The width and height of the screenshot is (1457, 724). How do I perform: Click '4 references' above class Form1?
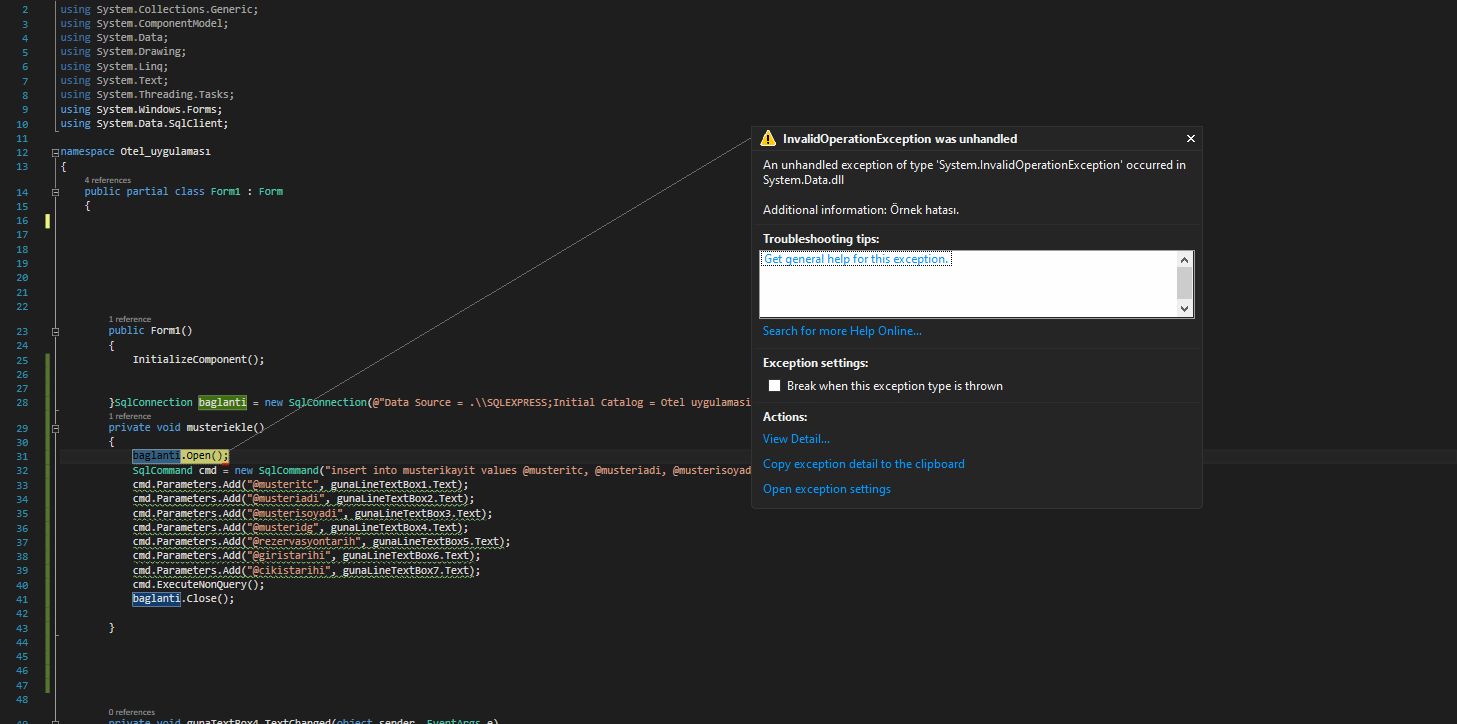click(108, 180)
